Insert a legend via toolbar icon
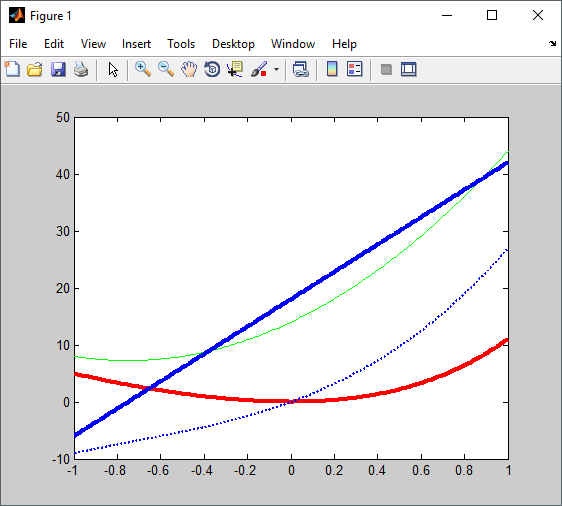 [355, 69]
